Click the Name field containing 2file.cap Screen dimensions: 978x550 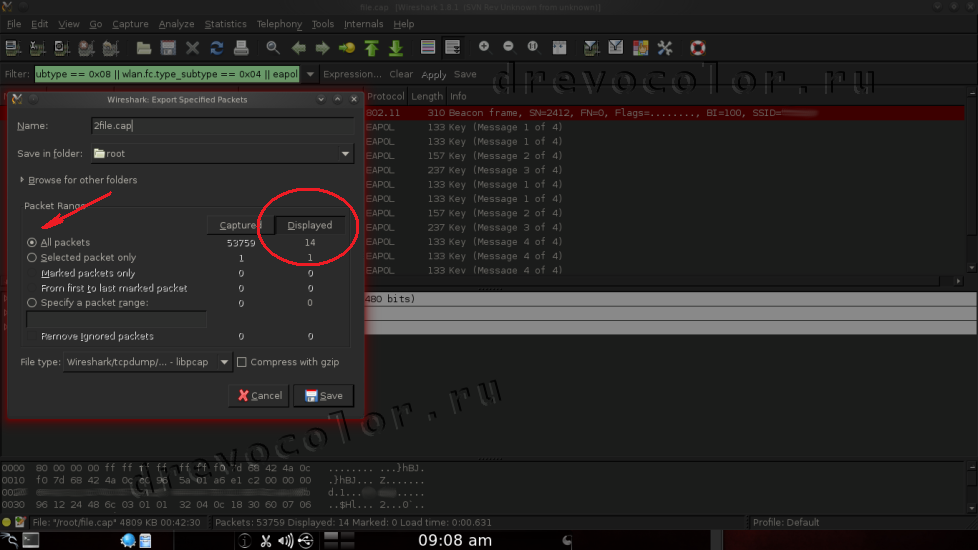click(x=223, y=125)
